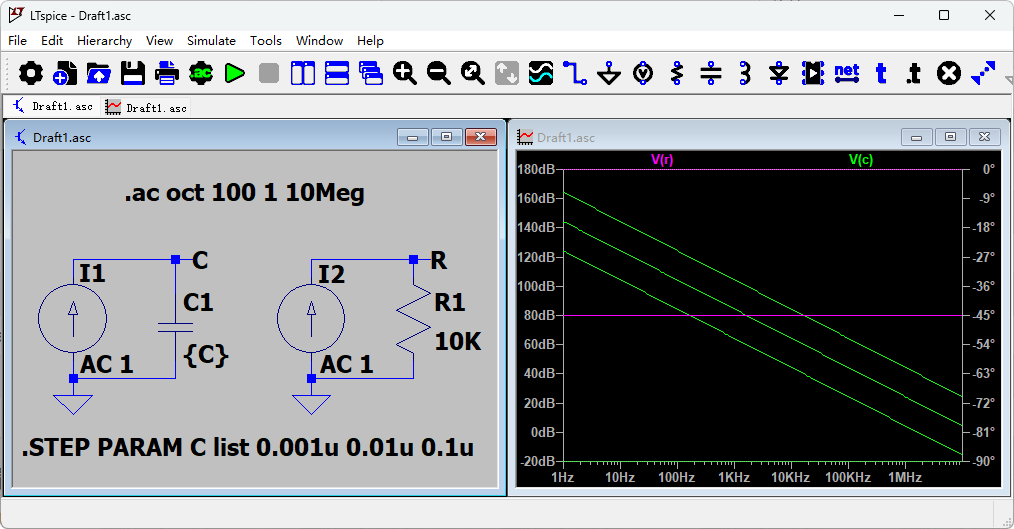
Task: Save the schematic with the floppy icon
Action: 133,73
